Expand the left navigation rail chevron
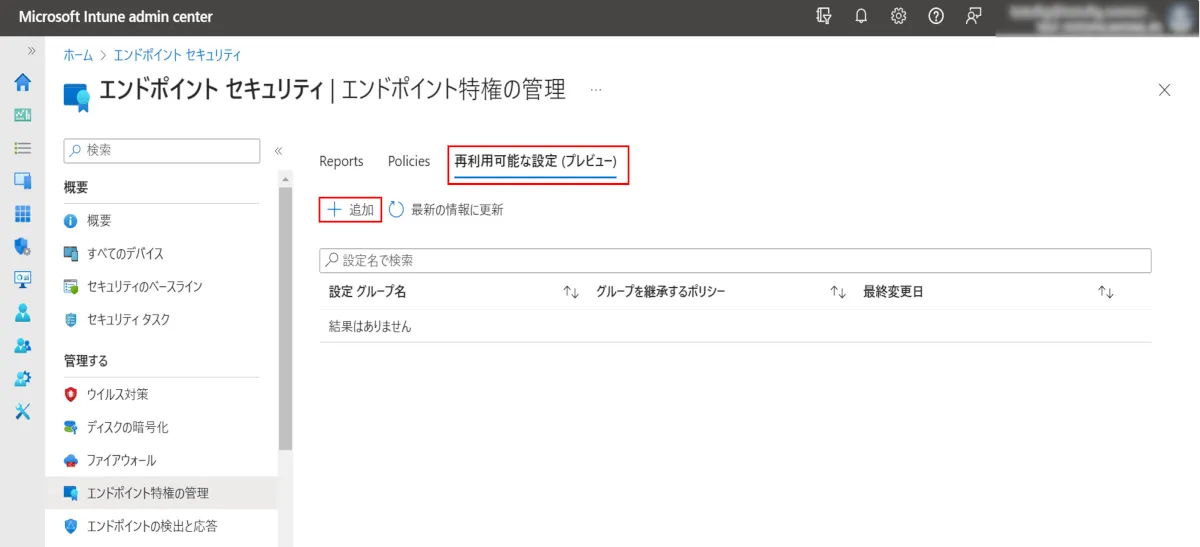Image resolution: width=1200 pixels, height=547 pixels. pos(32,50)
